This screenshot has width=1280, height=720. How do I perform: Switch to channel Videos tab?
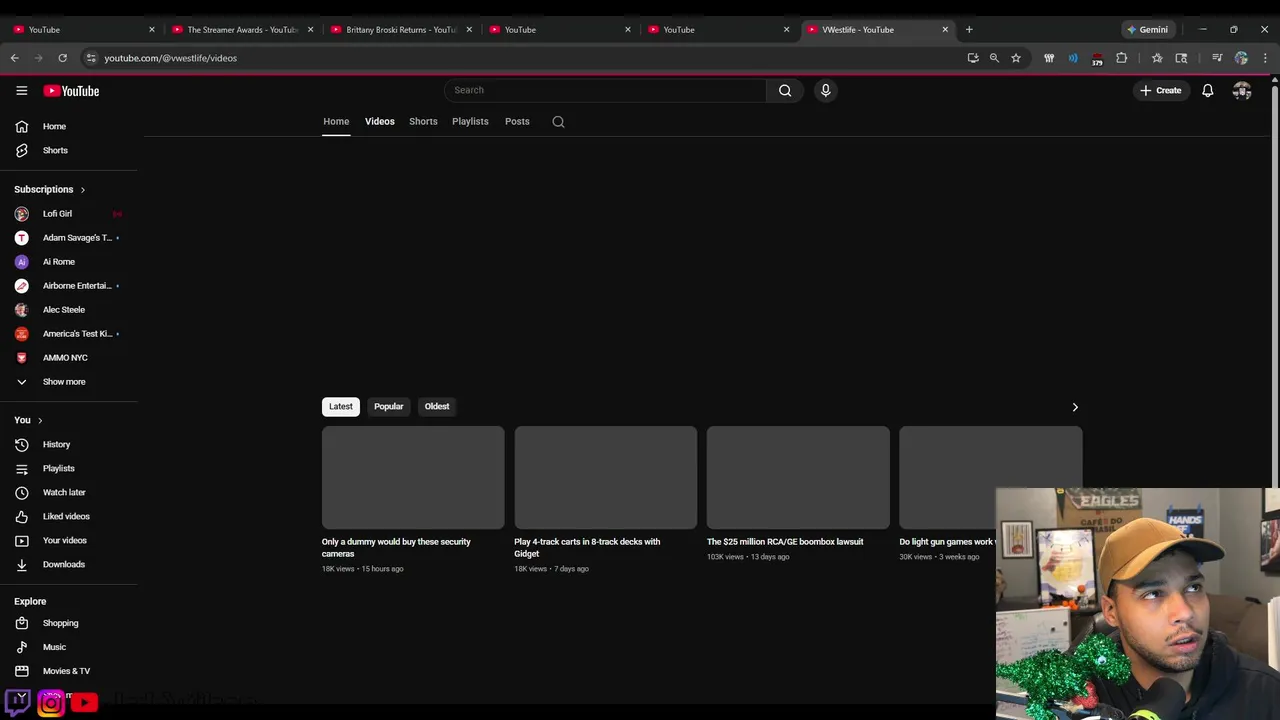[379, 121]
